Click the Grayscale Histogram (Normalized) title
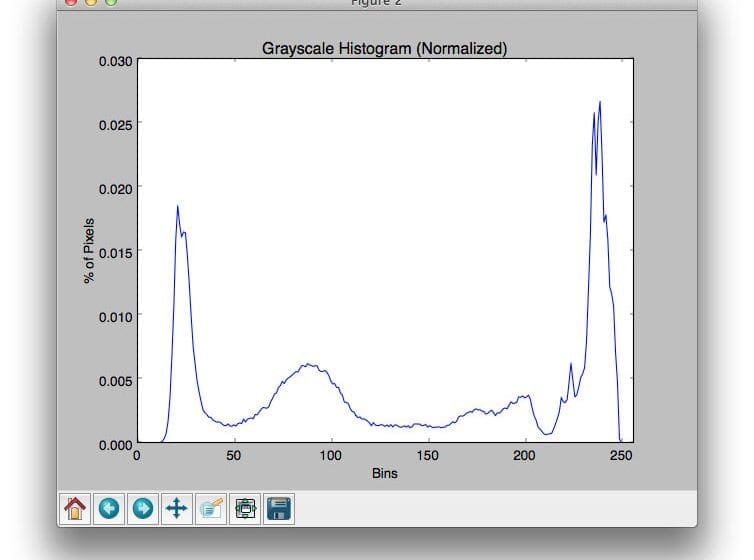Screen dimensions: 754x560 coord(385,48)
